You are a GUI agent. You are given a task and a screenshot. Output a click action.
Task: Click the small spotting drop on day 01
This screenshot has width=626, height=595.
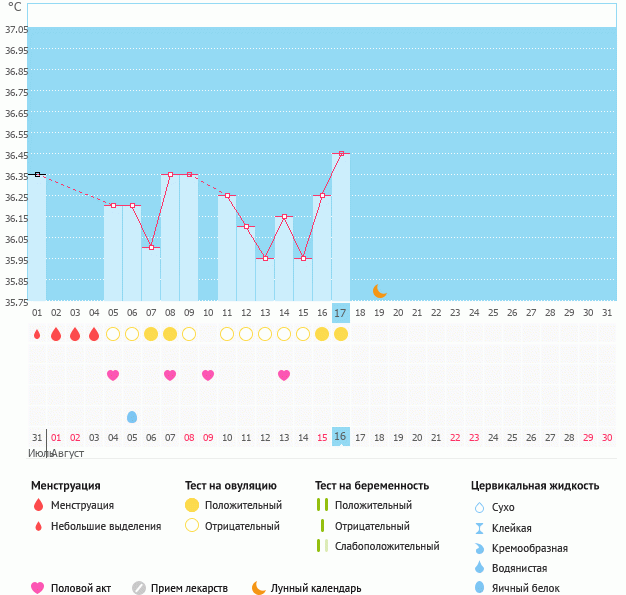[x=37, y=334]
